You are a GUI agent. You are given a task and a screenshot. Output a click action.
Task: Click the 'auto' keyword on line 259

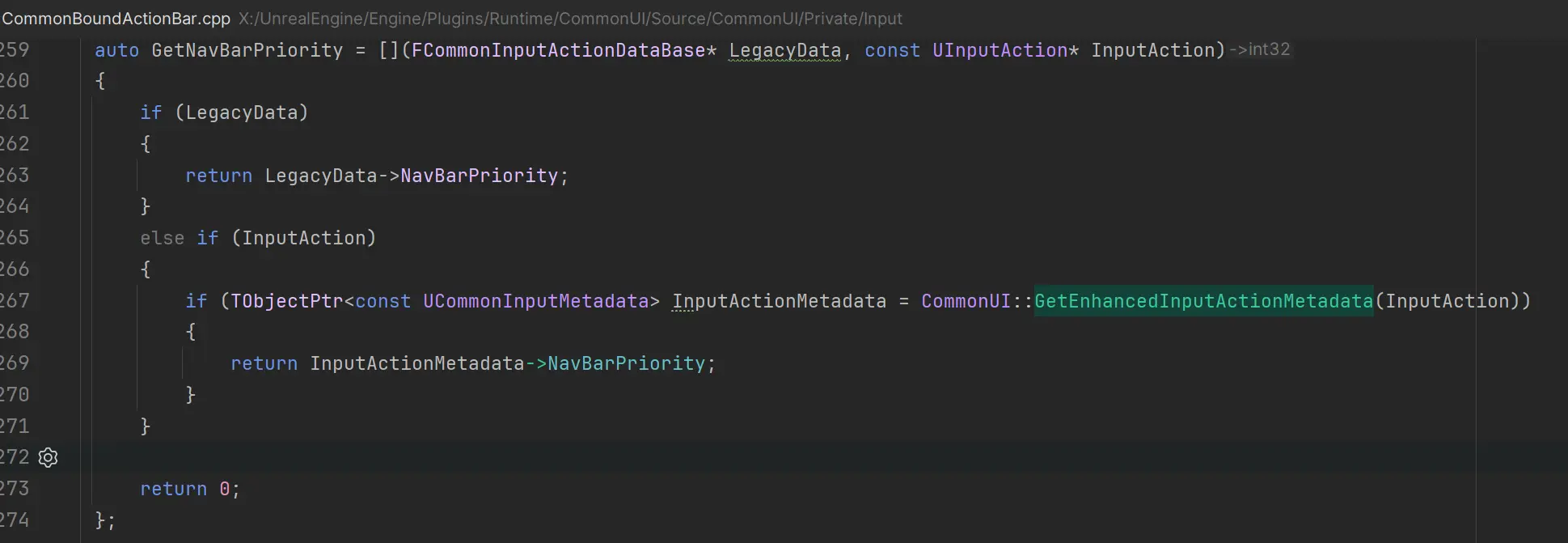pyautogui.click(x=116, y=50)
